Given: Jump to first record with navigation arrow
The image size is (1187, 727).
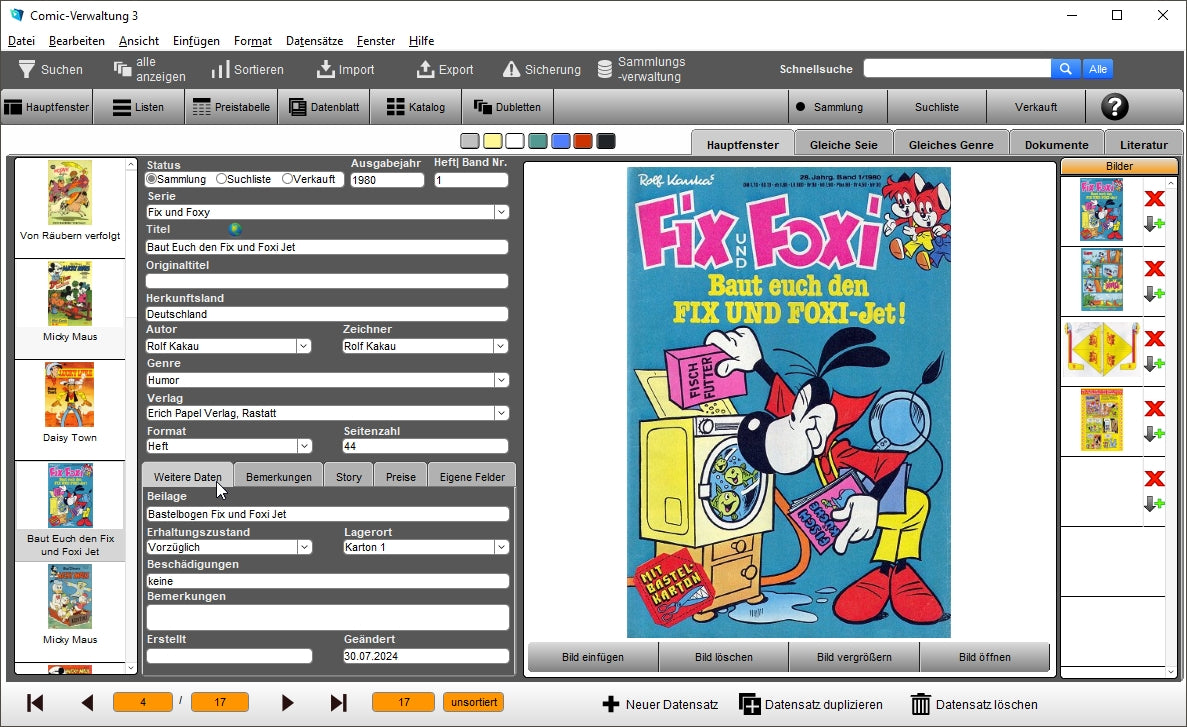Looking at the screenshot, I should coord(35,703).
